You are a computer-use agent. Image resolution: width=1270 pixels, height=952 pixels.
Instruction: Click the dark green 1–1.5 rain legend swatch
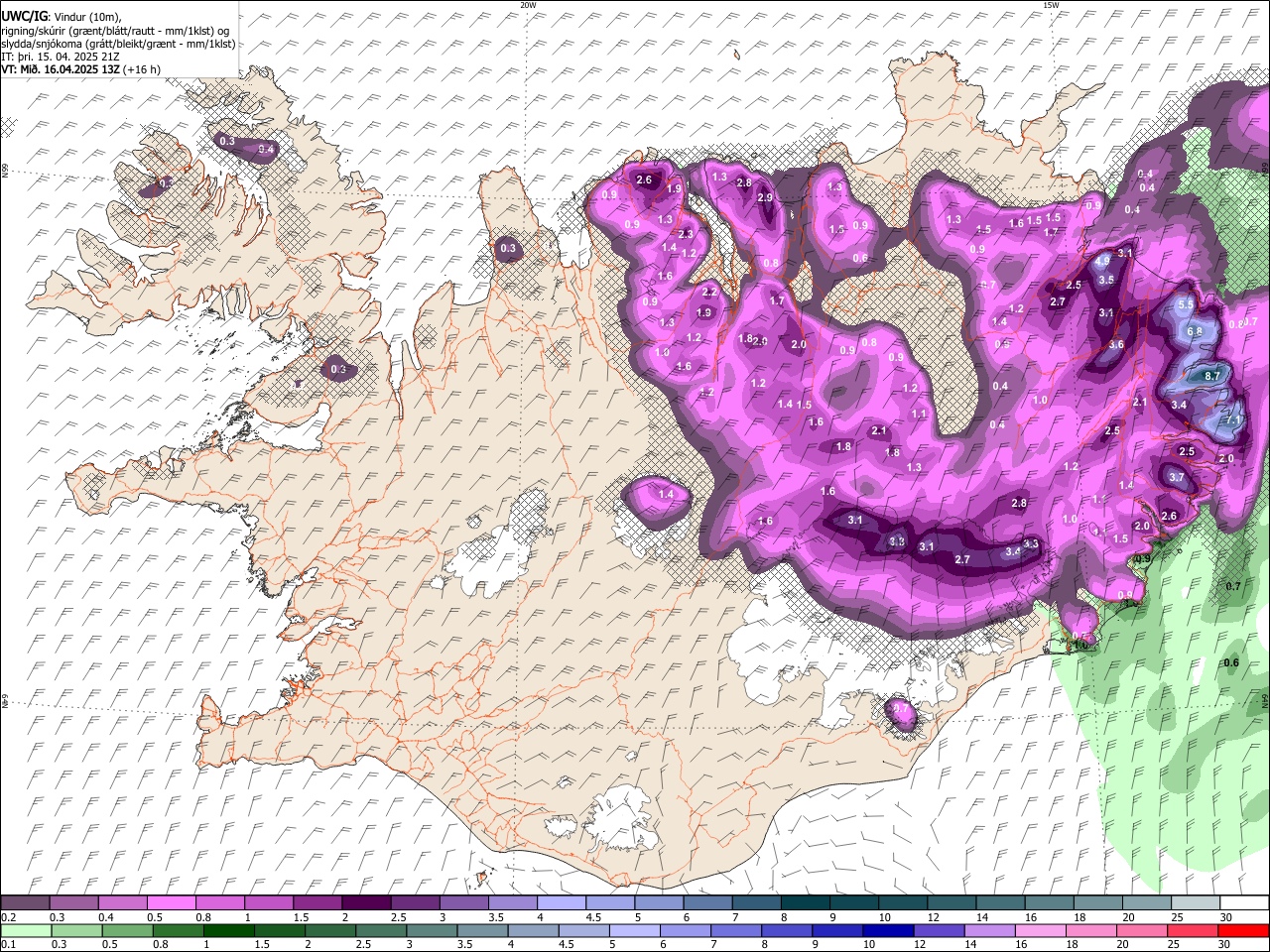coord(228,930)
